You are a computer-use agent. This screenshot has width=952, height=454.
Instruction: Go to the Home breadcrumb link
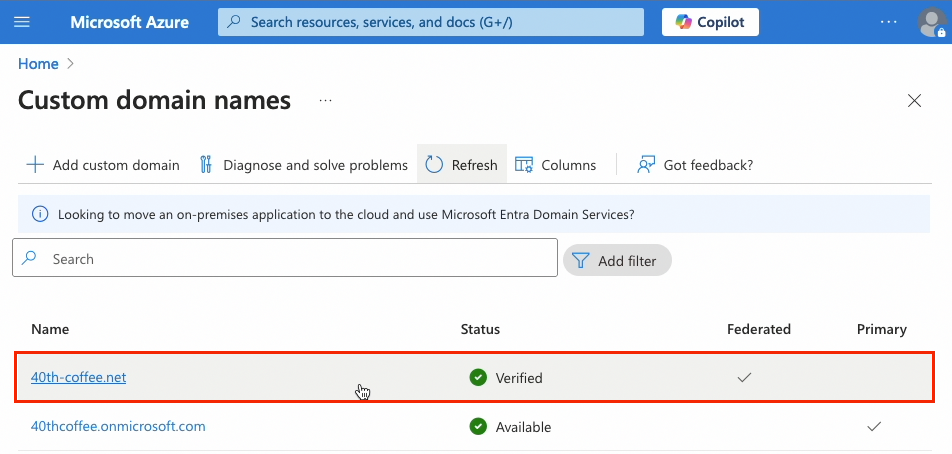coord(38,64)
